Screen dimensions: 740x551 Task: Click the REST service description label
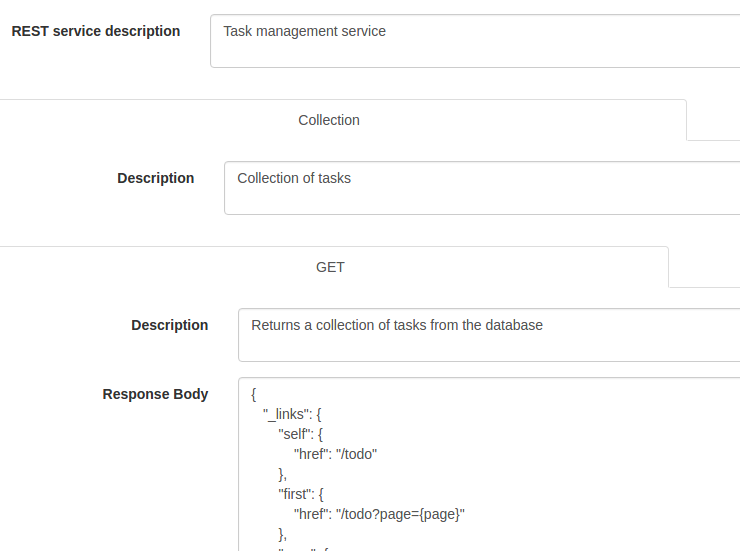click(96, 31)
